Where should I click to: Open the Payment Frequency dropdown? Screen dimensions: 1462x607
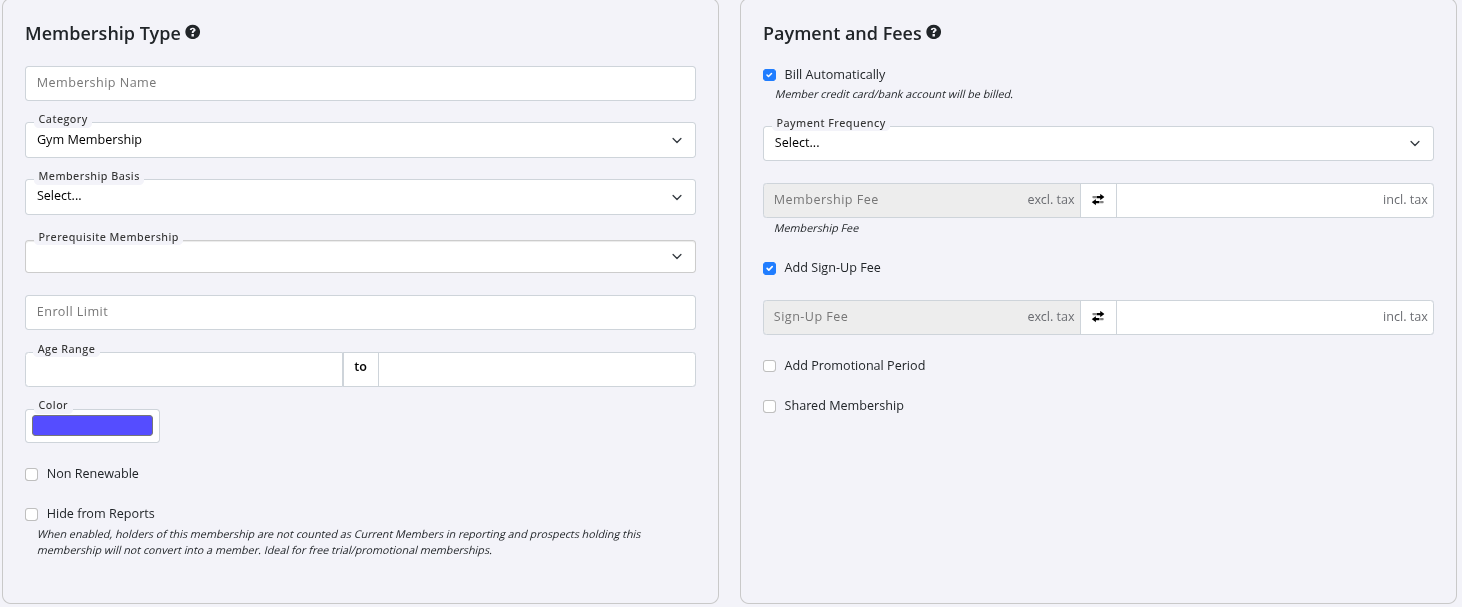tap(1097, 143)
